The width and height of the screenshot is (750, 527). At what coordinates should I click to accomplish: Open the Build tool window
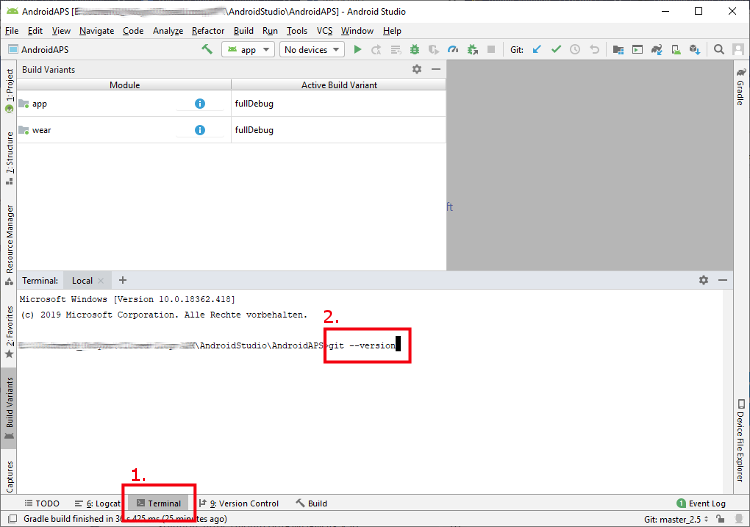(311, 503)
